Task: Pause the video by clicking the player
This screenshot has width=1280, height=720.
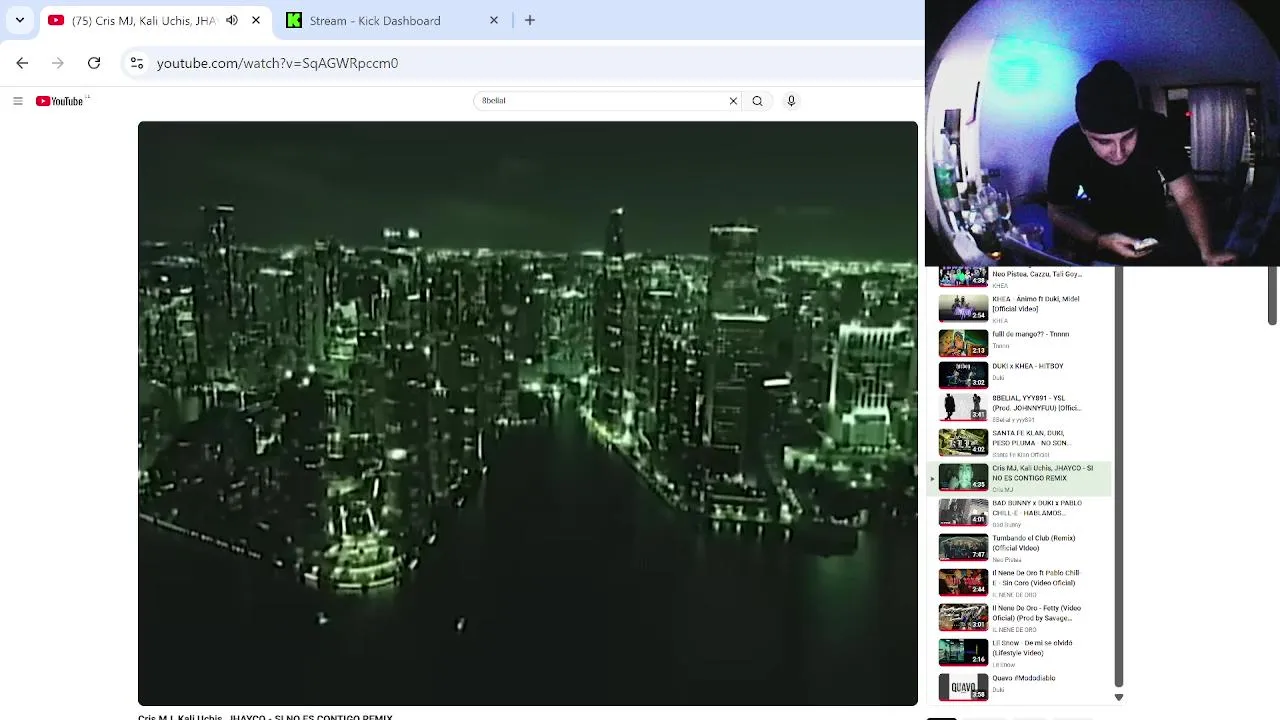Action: pyautogui.click(x=528, y=413)
